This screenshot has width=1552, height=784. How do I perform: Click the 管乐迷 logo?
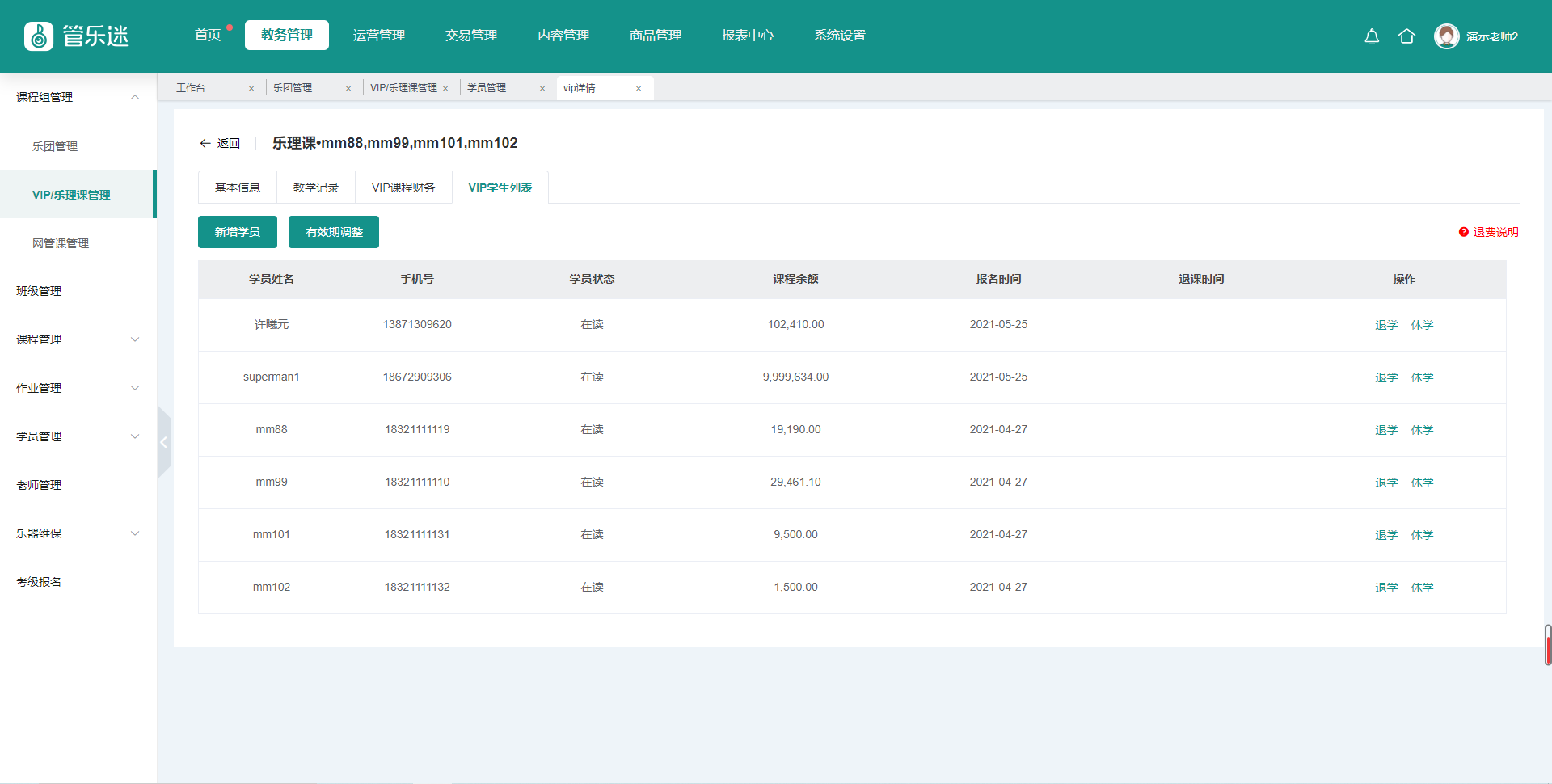(77, 36)
